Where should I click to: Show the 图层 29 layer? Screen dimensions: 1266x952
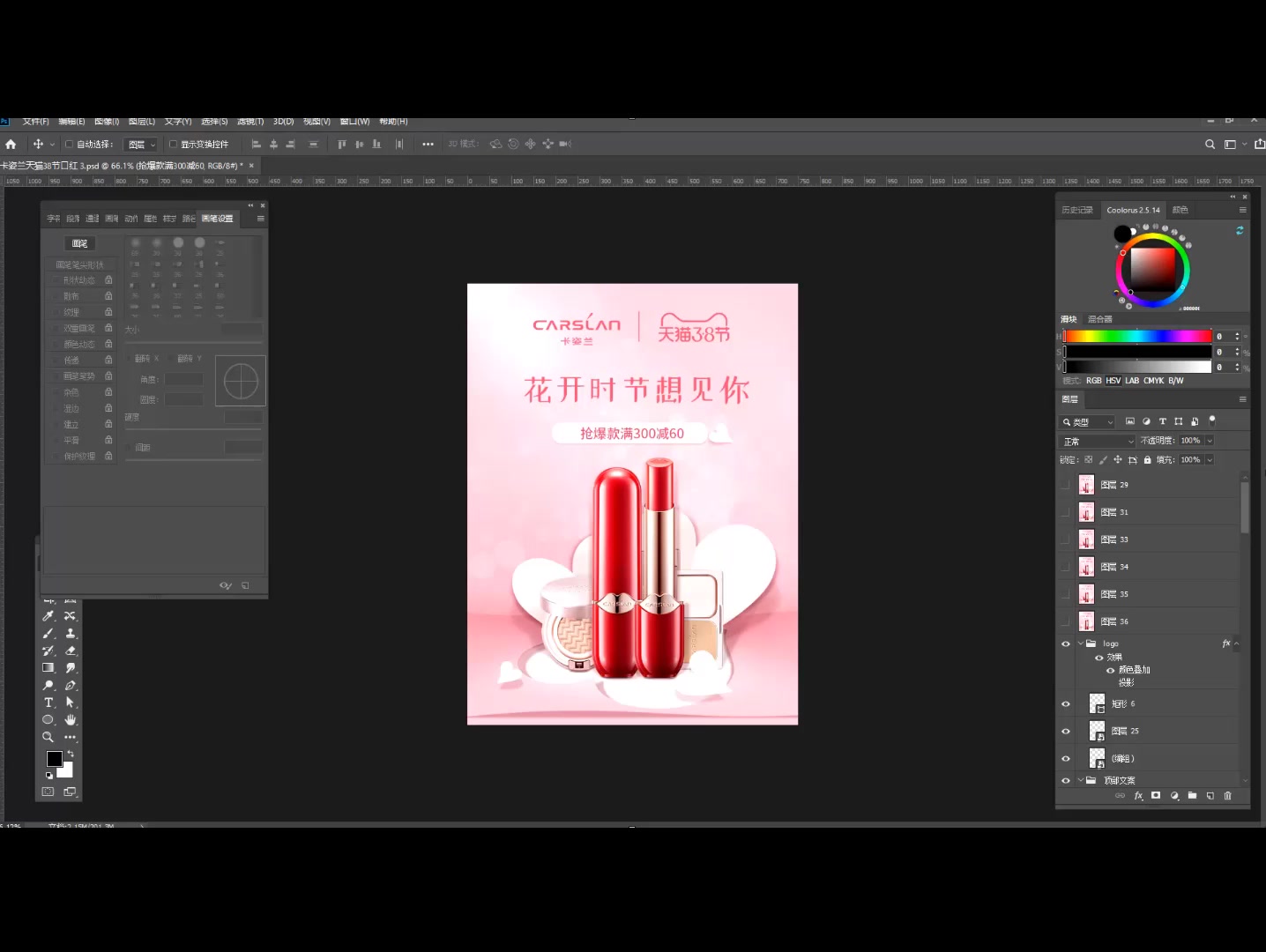point(1065,485)
